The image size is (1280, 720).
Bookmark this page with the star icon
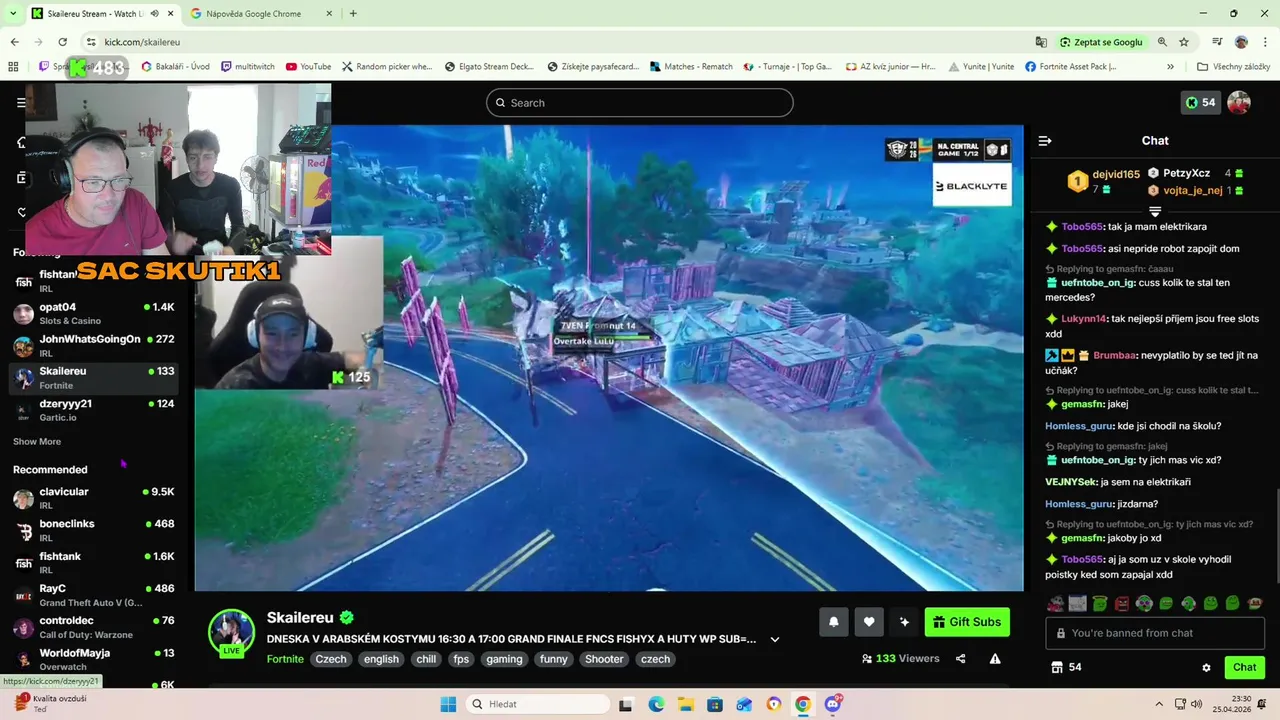pyautogui.click(x=1184, y=42)
